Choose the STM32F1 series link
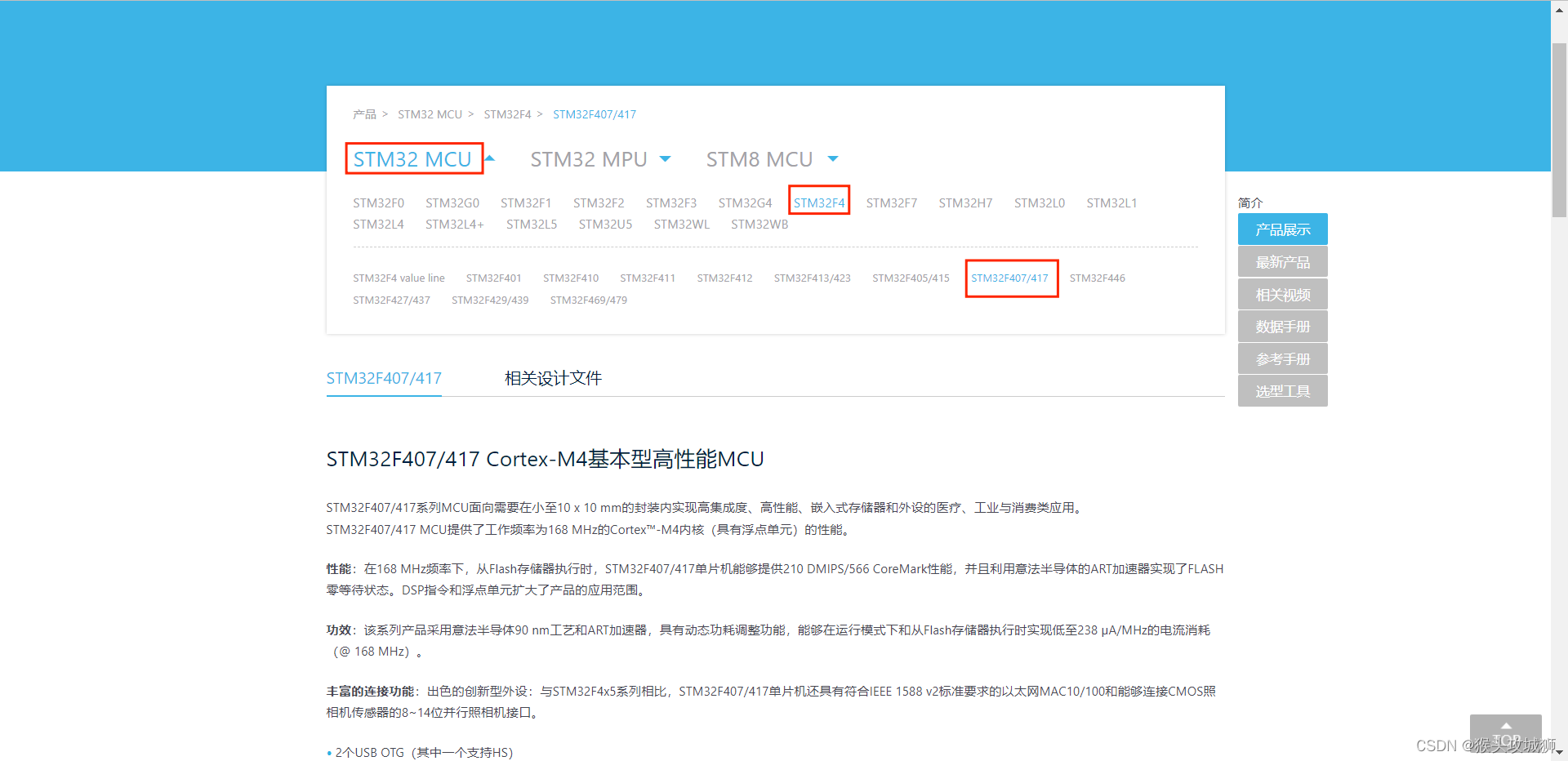The image size is (1568, 761). click(526, 203)
